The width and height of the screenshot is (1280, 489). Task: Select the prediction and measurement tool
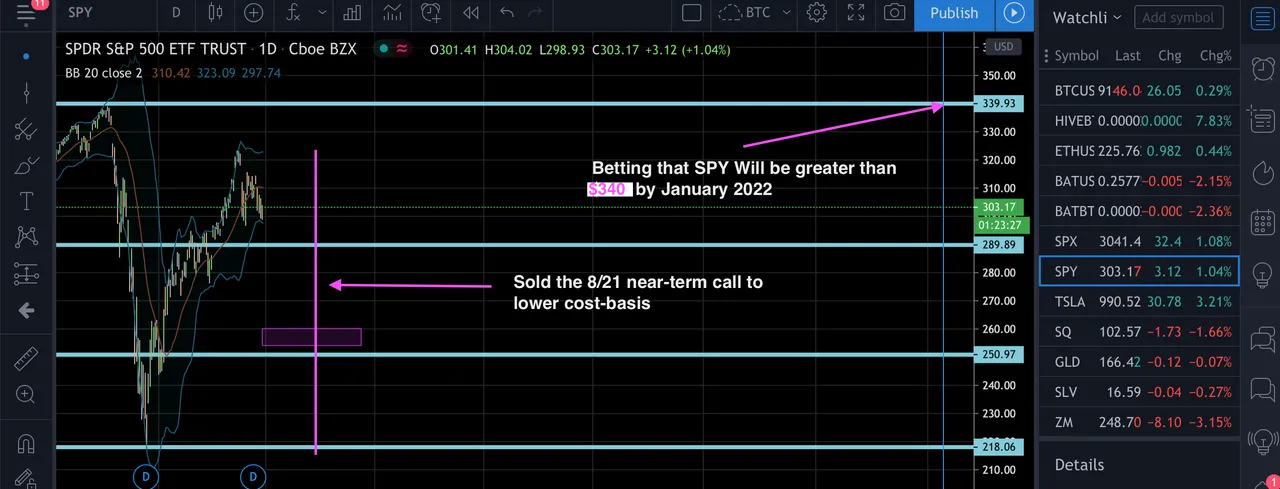pyautogui.click(x=26, y=273)
